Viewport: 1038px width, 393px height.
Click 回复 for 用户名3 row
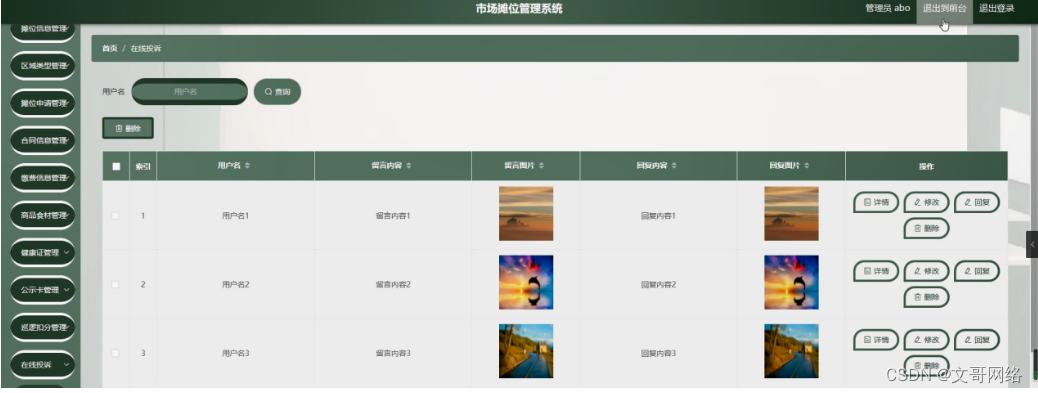976,339
